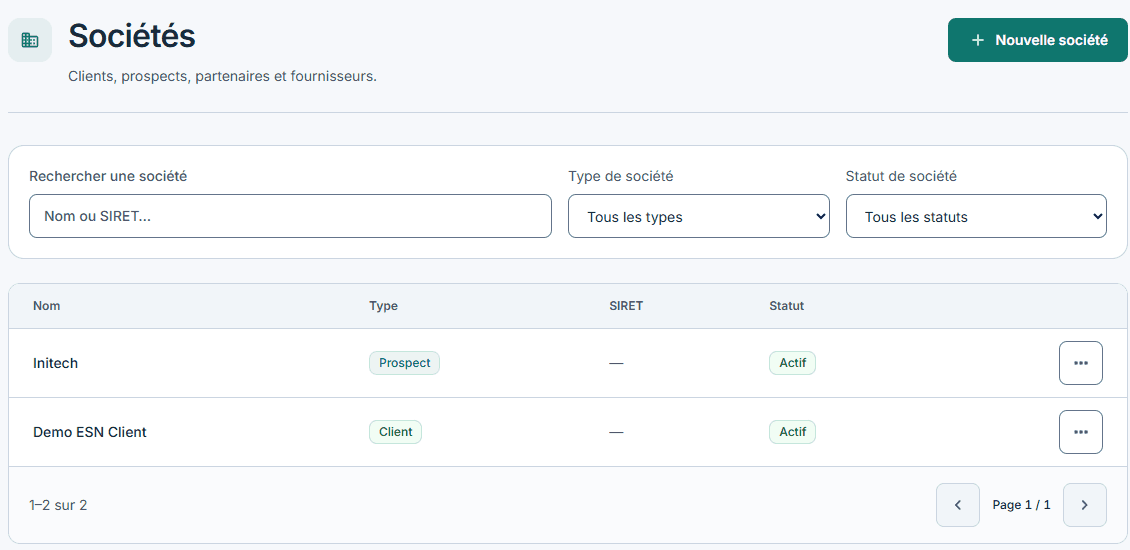The image size is (1130, 550).
Task: Sort by the Type column header
Action: [x=383, y=306]
